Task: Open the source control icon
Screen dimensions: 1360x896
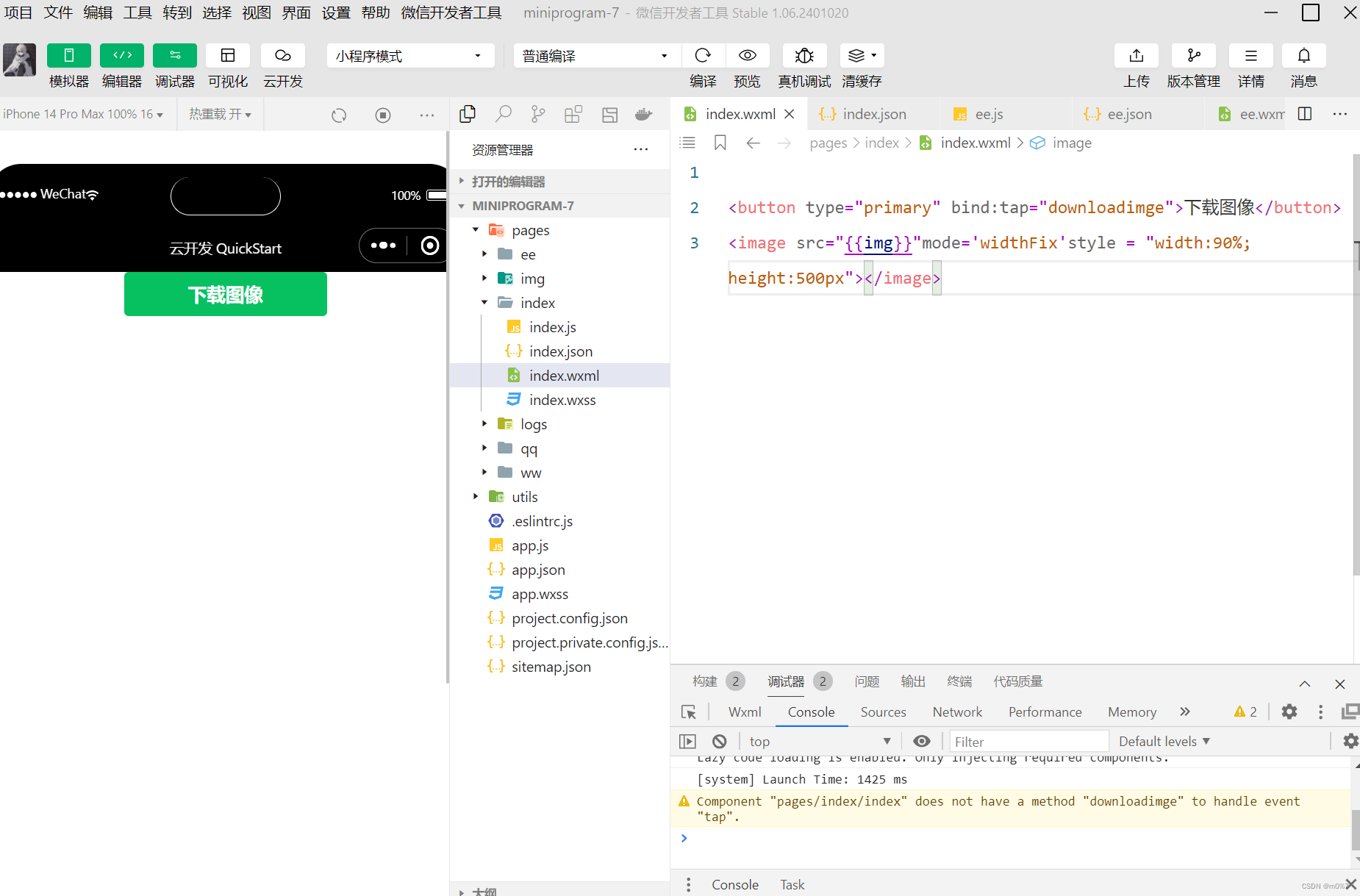Action: coord(538,114)
